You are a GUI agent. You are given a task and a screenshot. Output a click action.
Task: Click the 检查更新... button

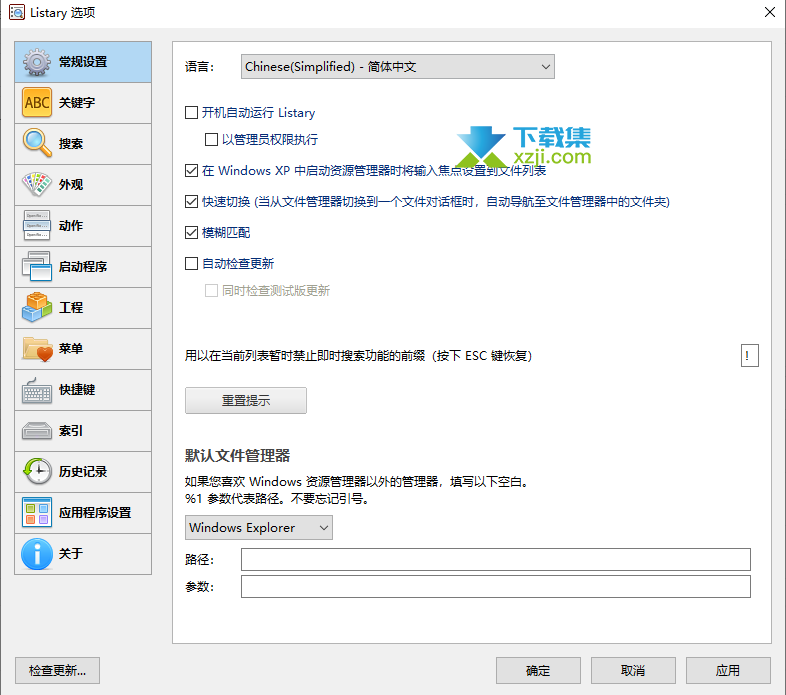click(x=57, y=671)
